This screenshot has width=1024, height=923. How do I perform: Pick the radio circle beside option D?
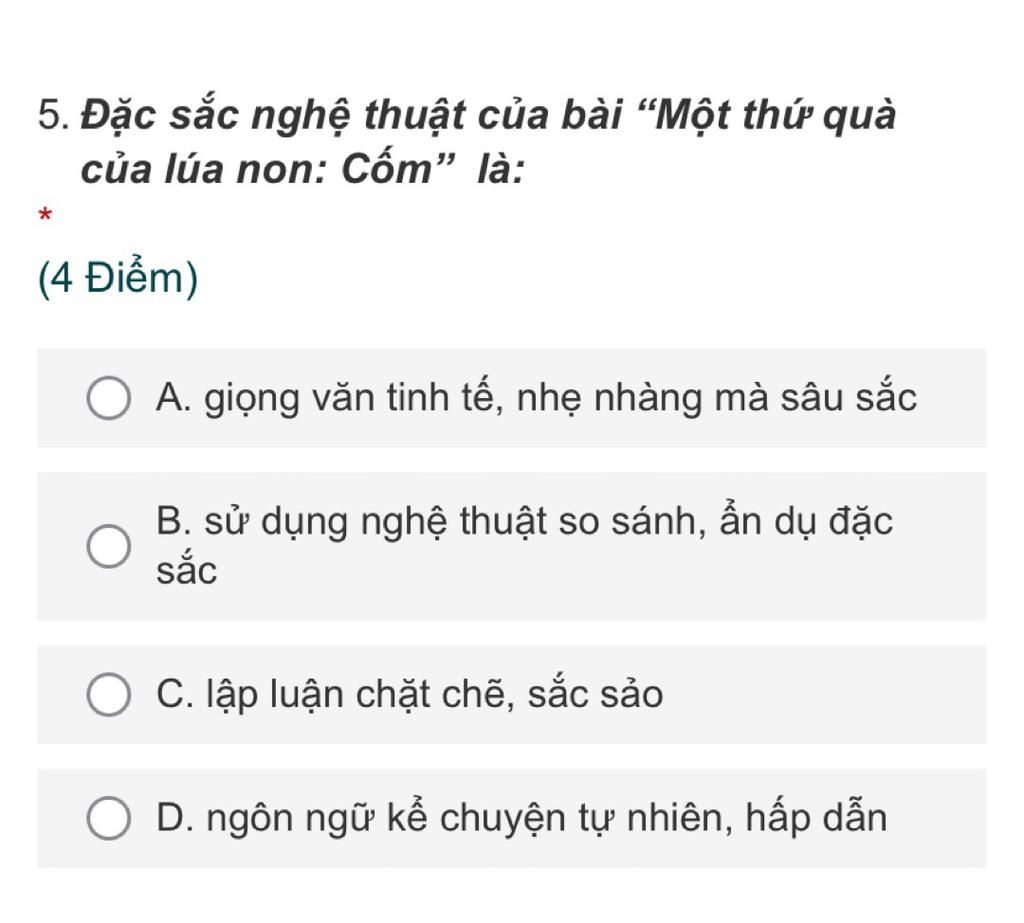point(108,819)
